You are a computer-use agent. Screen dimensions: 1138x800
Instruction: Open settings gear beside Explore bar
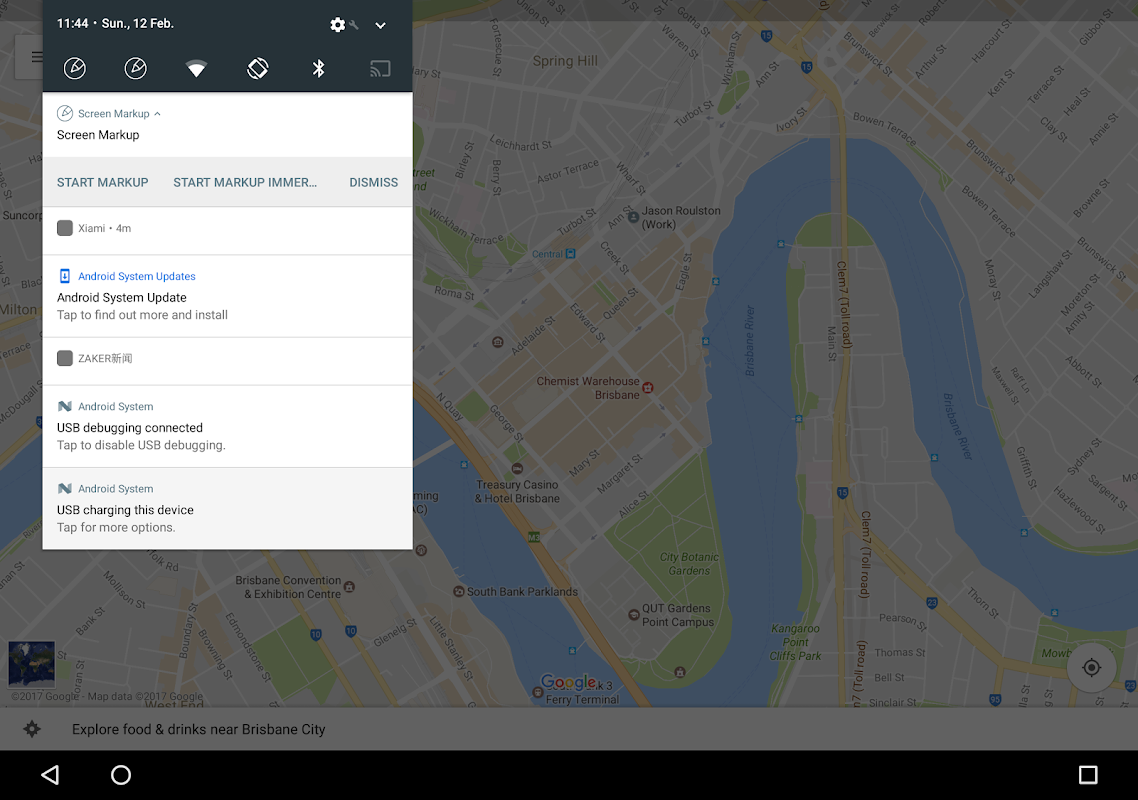pos(32,729)
